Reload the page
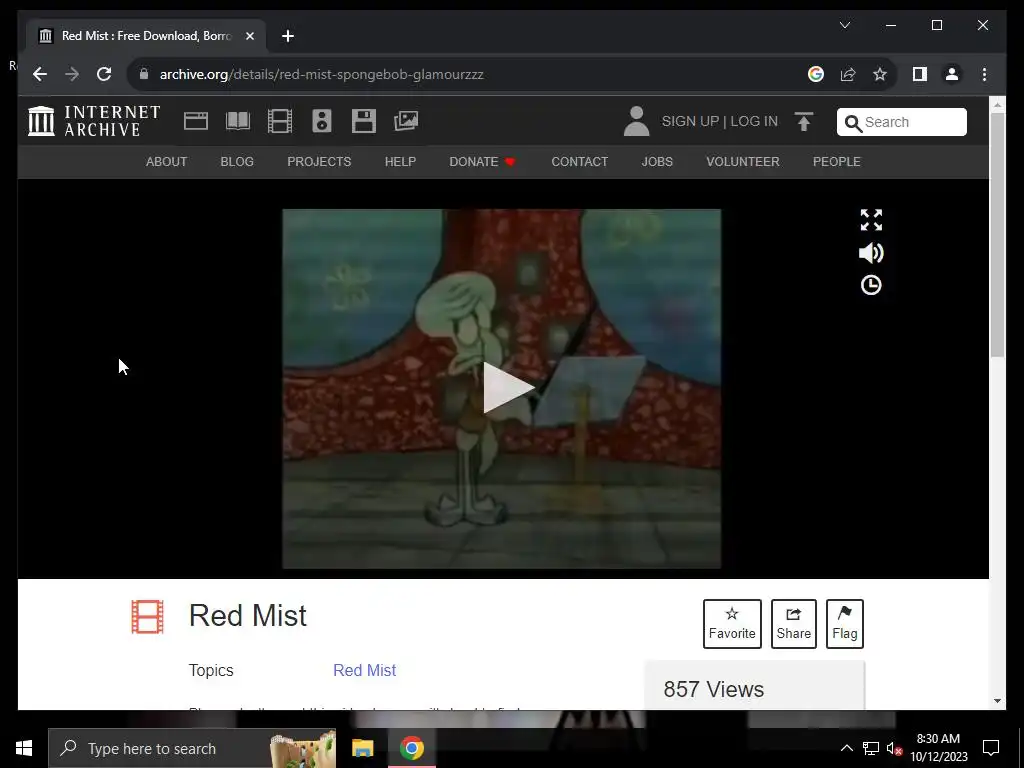Screen dimensions: 1024x768 point(104,74)
